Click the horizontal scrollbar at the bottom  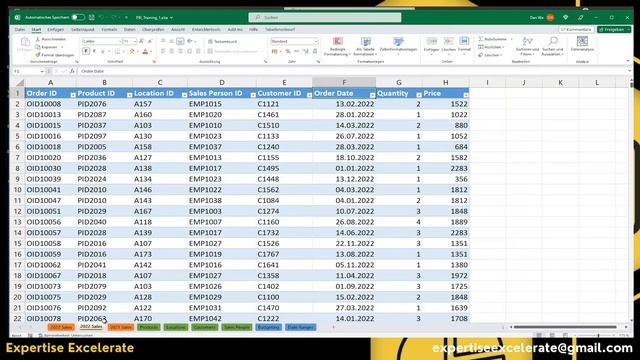[565, 327]
